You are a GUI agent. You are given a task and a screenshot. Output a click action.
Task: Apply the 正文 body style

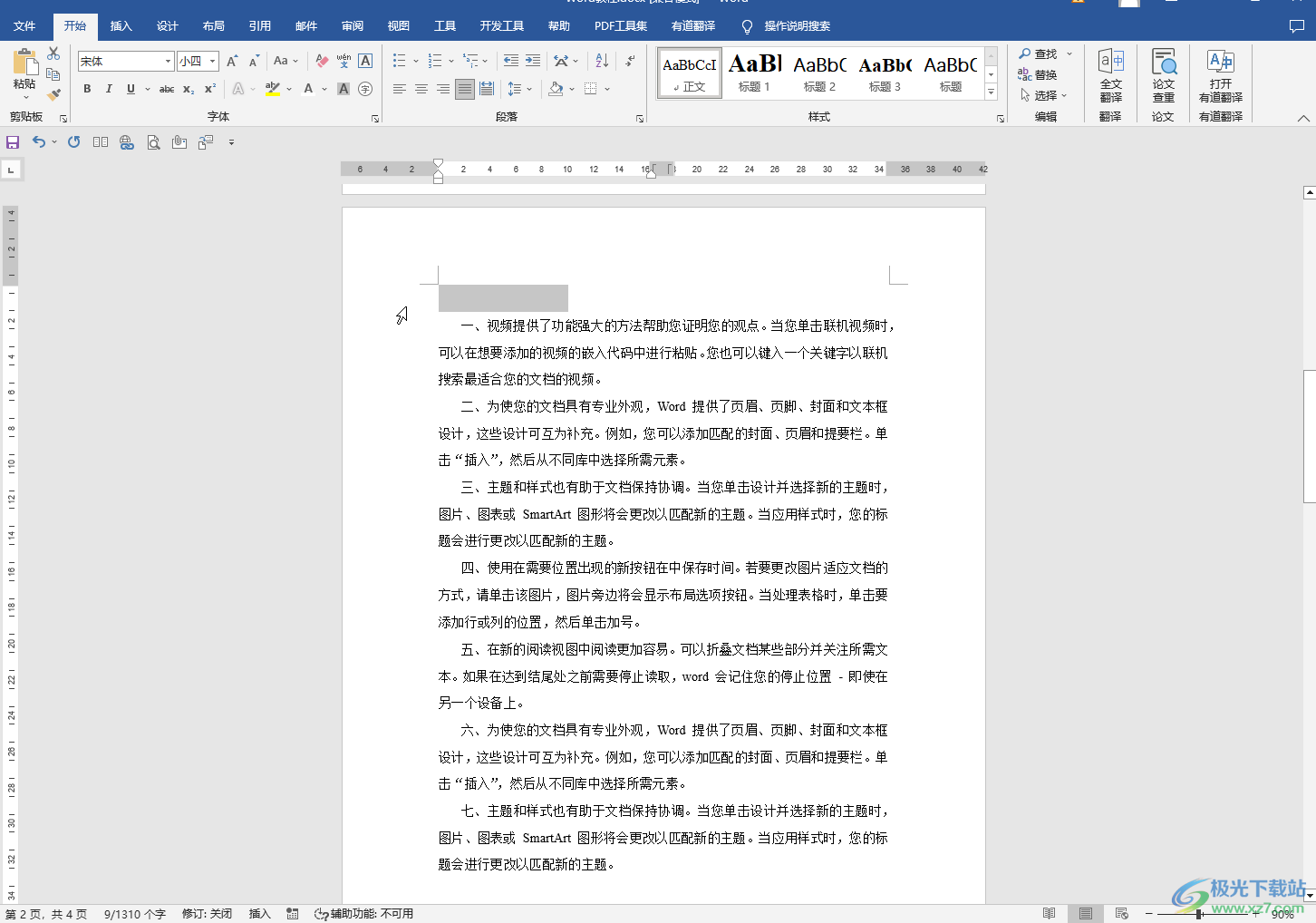tap(690, 73)
